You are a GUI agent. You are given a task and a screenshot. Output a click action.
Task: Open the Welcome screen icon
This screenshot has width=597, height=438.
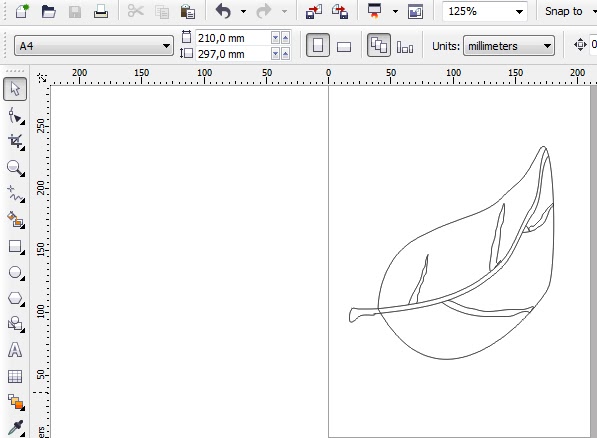(x=415, y=12)
